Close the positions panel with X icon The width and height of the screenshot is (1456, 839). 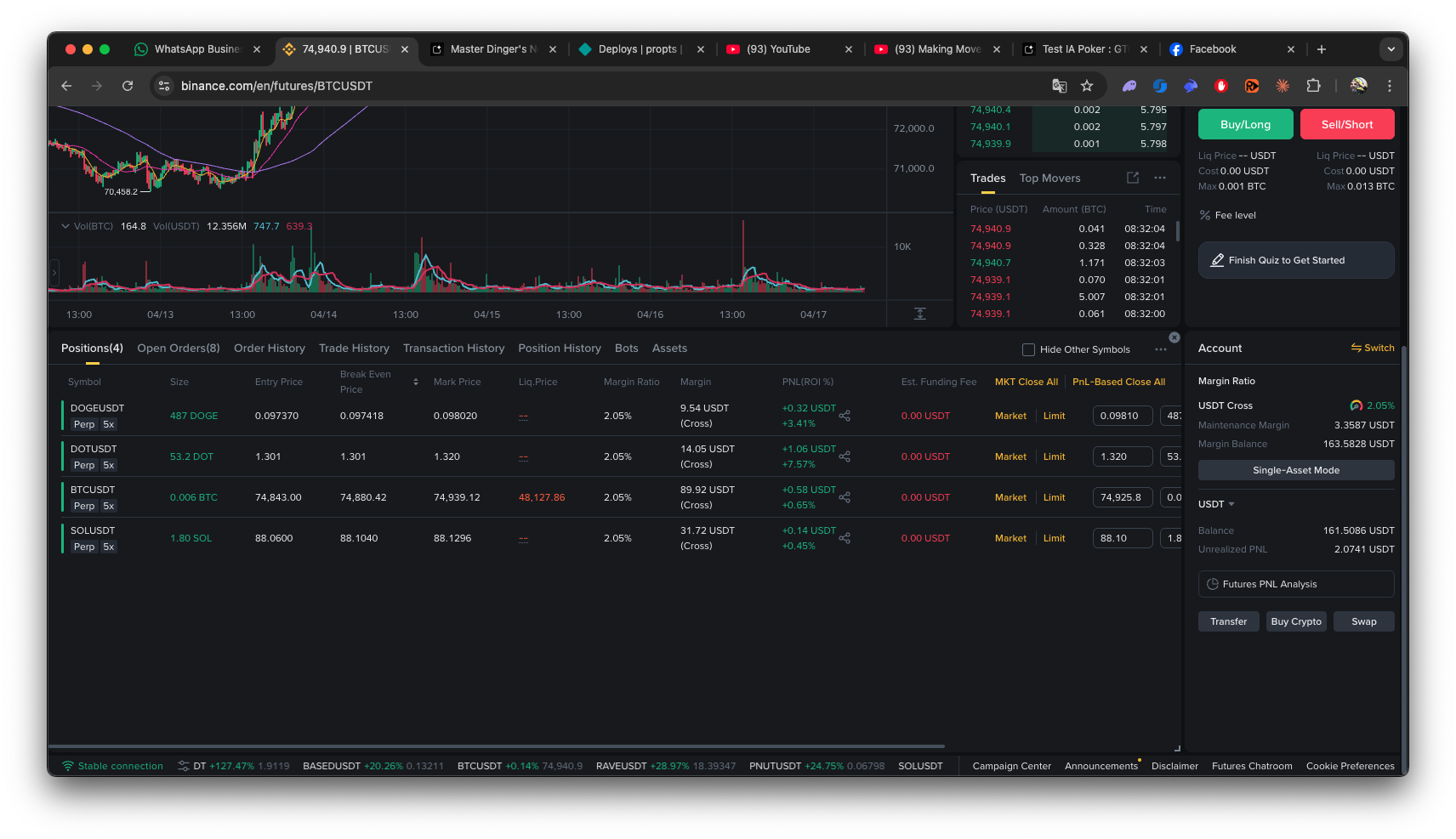click(1174, 337)
